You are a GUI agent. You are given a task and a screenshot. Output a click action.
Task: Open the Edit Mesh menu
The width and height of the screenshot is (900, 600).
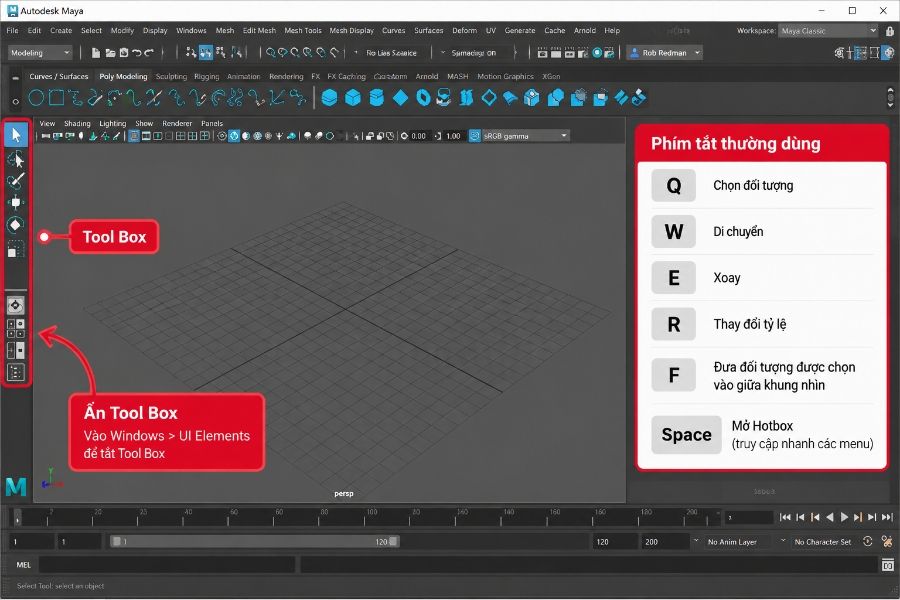click(x=259, y=30)
